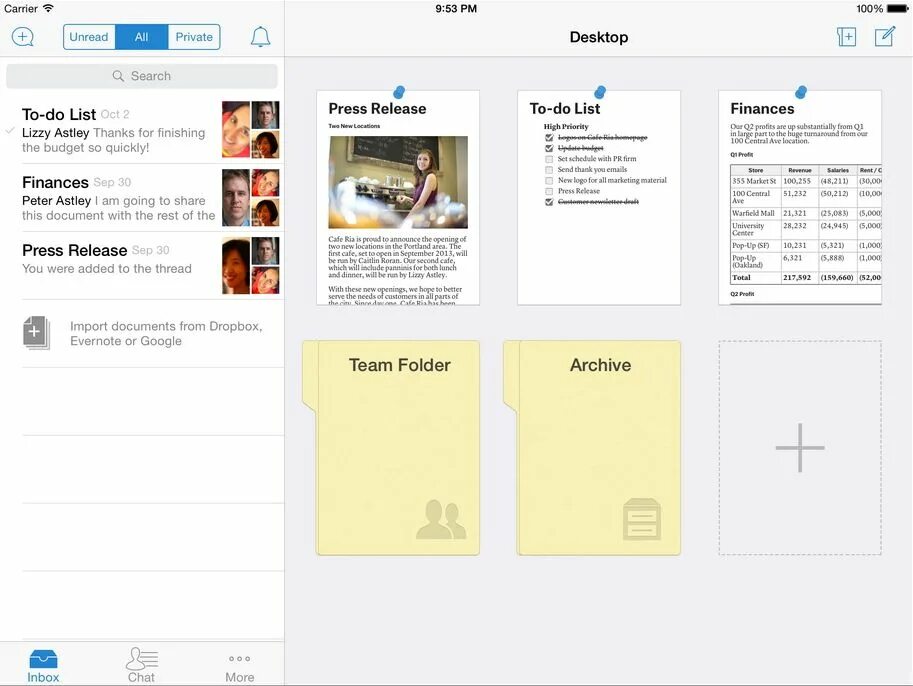Screen dimensions: 913x686
Task: Switch to the Unread tab
Action: (x=89, y=36)
